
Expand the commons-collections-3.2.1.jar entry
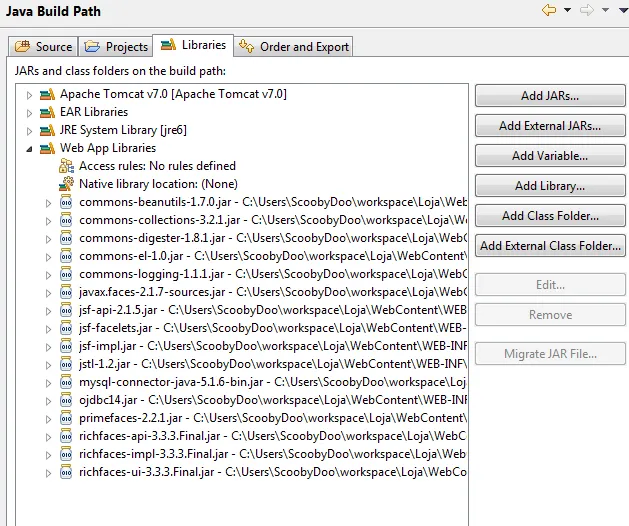tap(49, 221)
